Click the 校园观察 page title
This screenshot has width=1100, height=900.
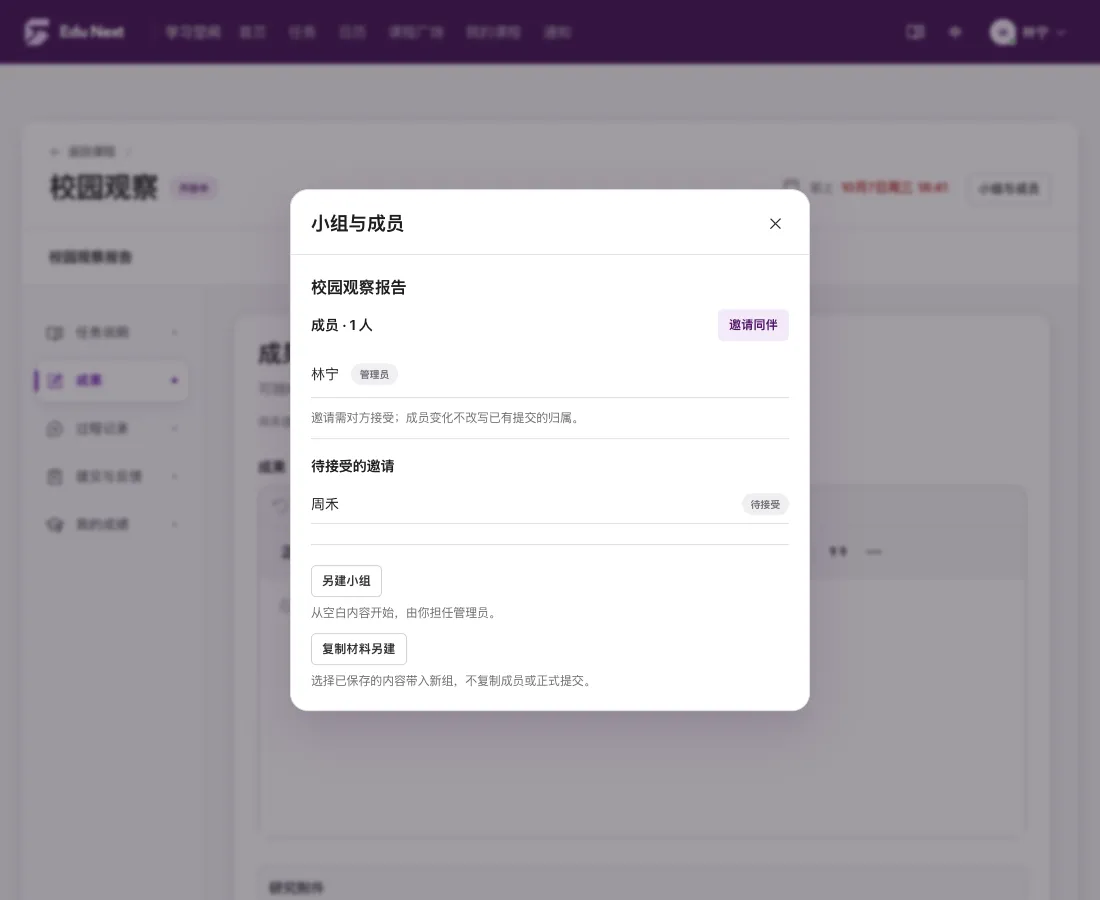point(104,187)
